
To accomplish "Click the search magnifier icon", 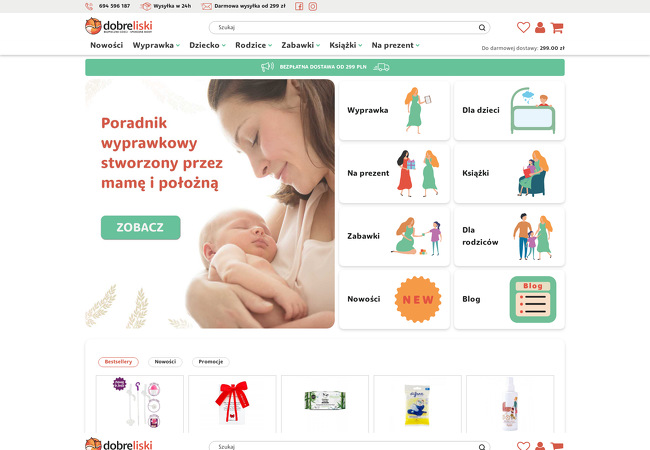I will (482, 27).
